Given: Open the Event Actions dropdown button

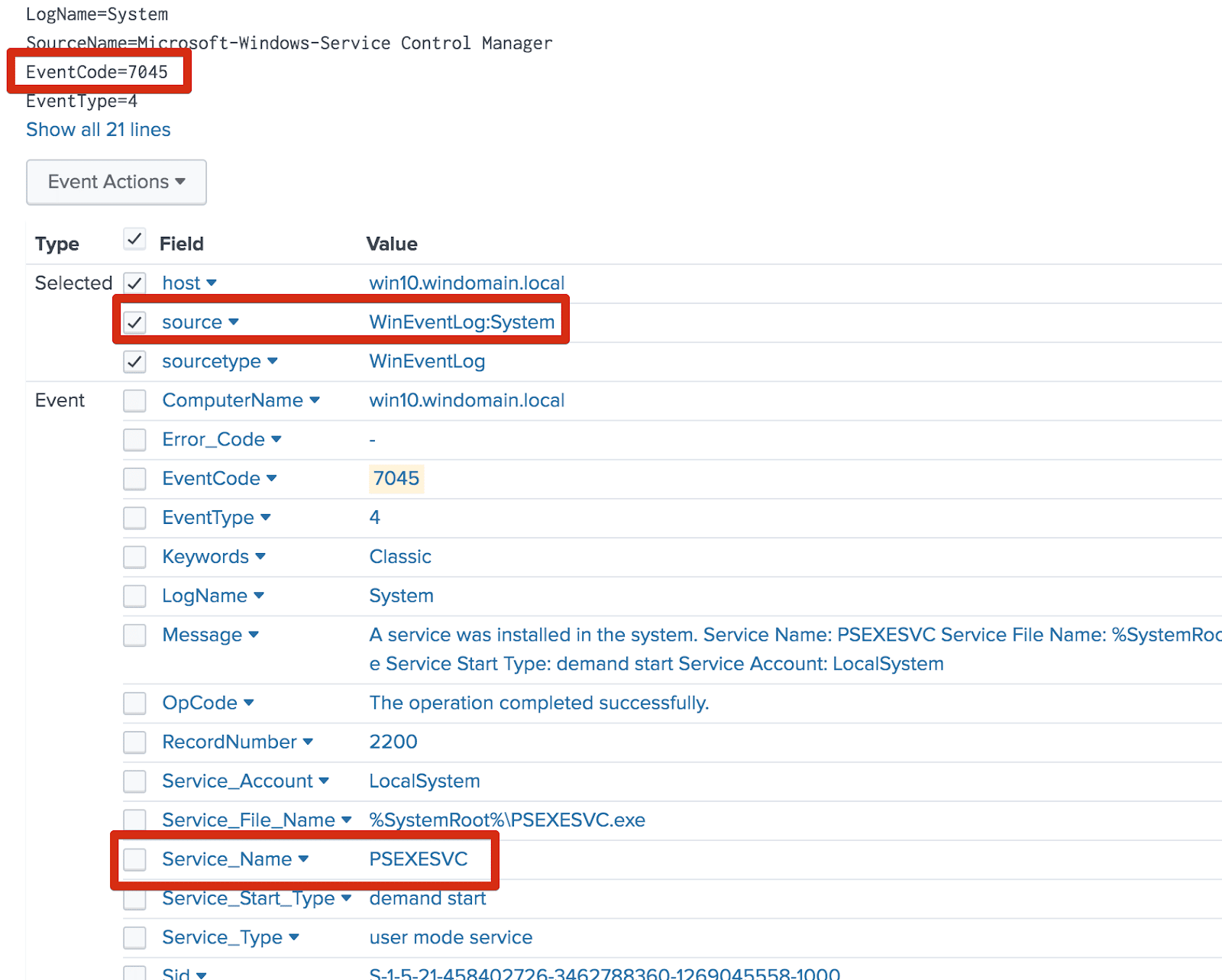Looking at the screenshot, I should click(x=116, y=182).
